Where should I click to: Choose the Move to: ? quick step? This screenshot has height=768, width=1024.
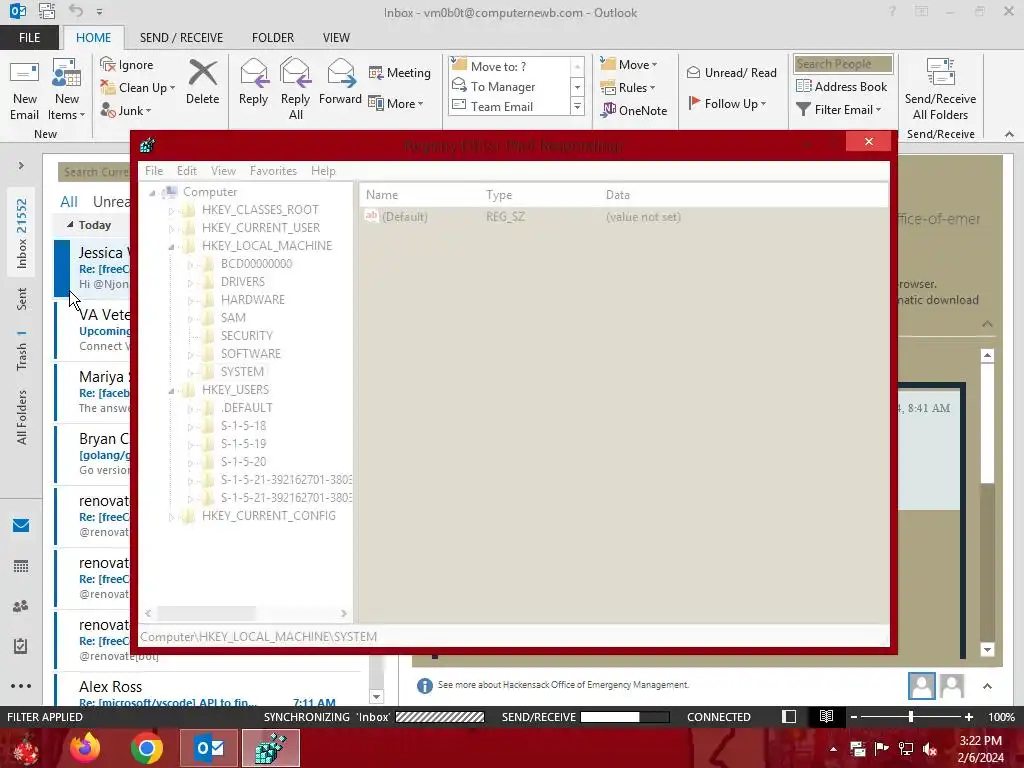click(510, 67)
